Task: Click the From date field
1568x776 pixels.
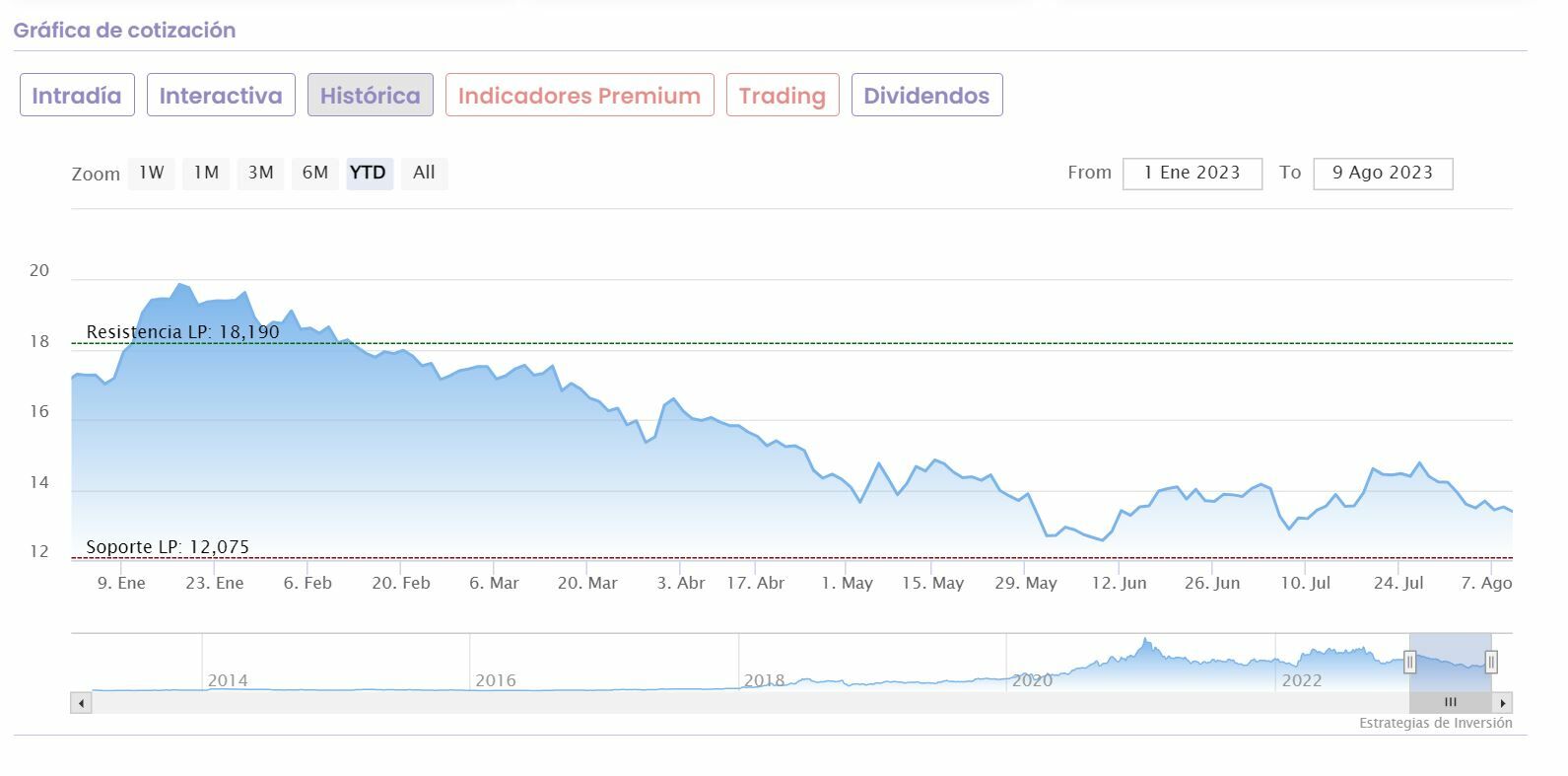Action: [1192, 174]
